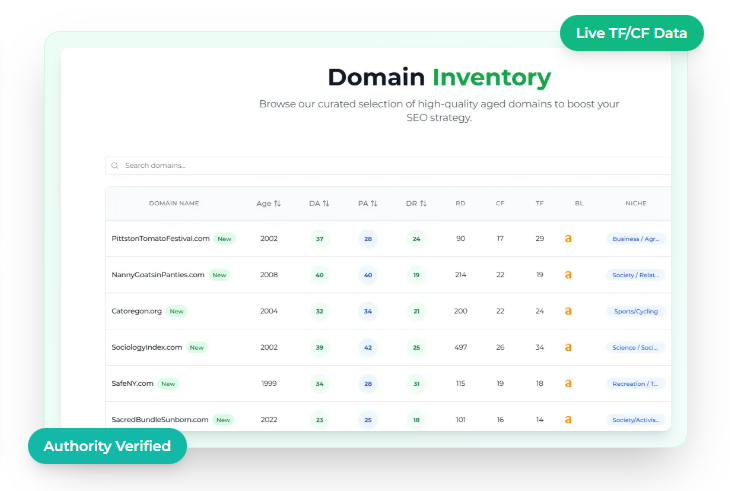The image size is (730, 491).
Task: Click the magnifier icon in search bar
Action: pos(116,166)
